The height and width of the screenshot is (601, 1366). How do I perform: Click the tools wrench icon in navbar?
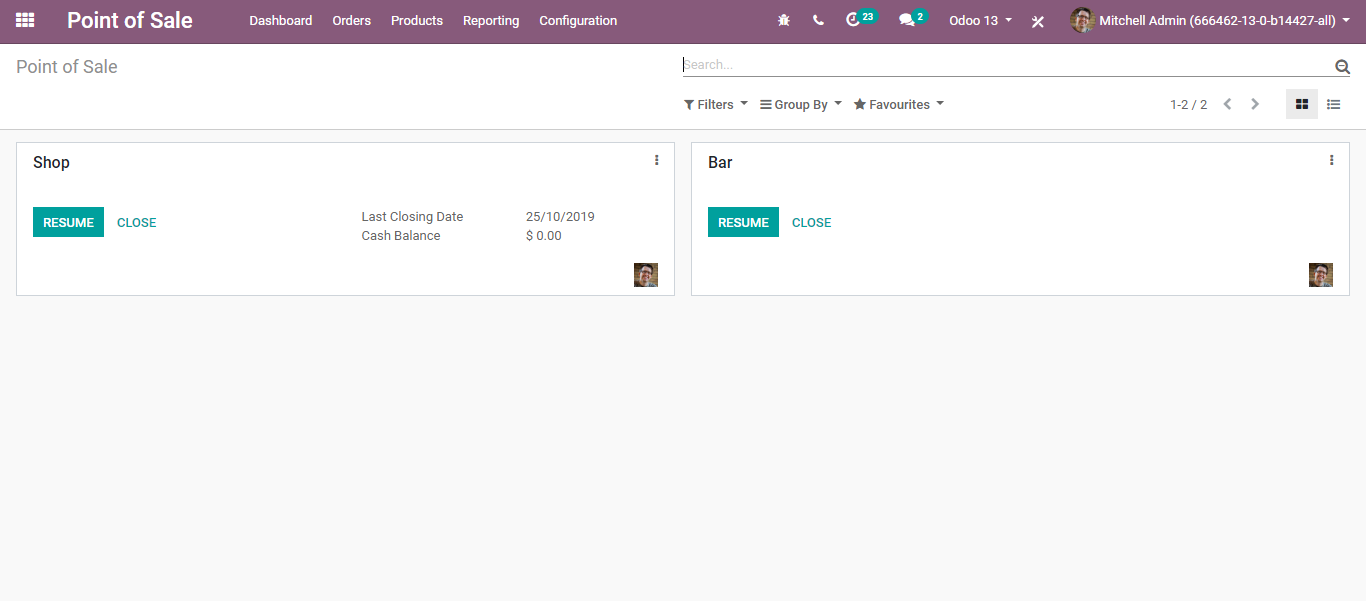click(x=1038, y=21)
